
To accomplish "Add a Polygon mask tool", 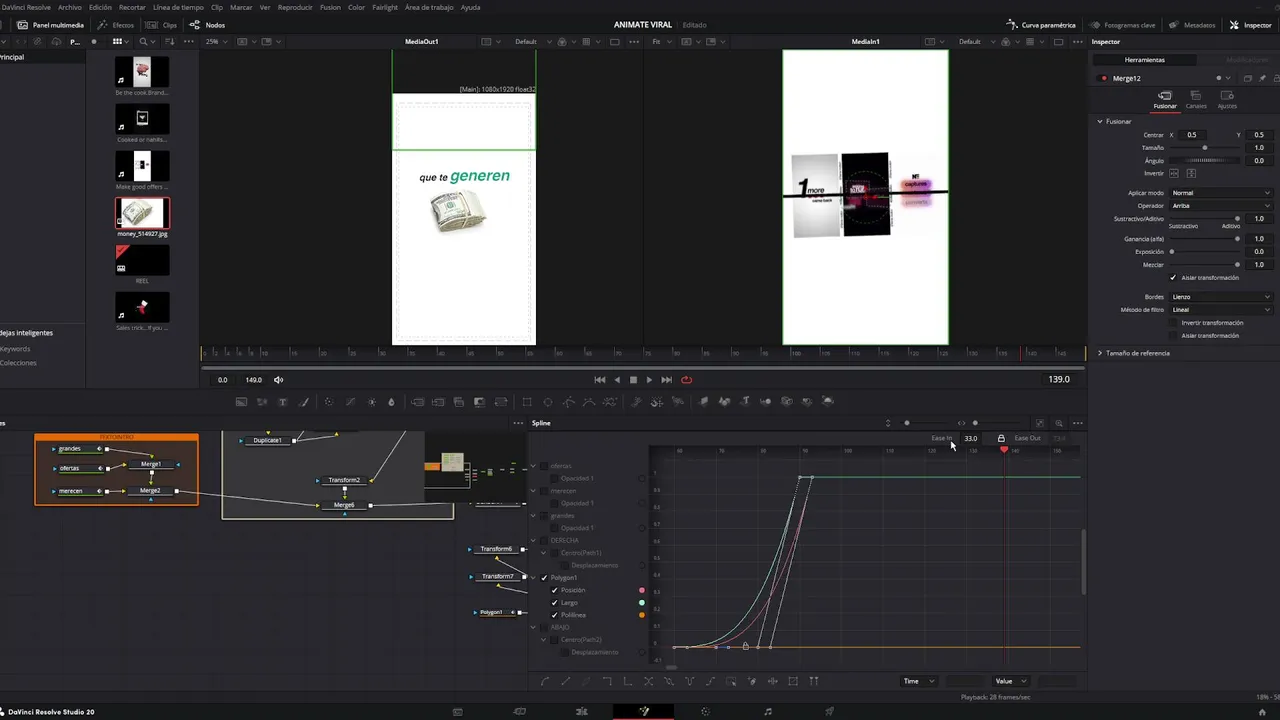I will [x=568, y=401].
